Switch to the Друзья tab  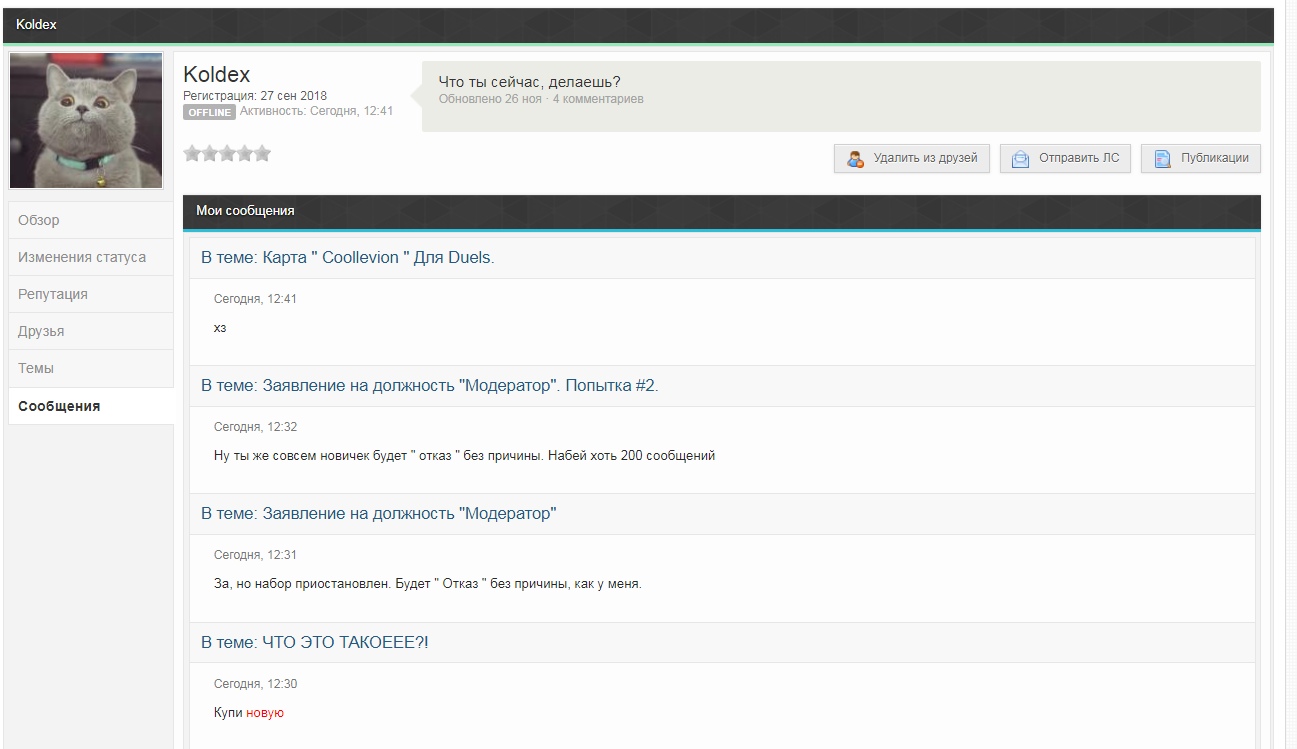point(91,331)
